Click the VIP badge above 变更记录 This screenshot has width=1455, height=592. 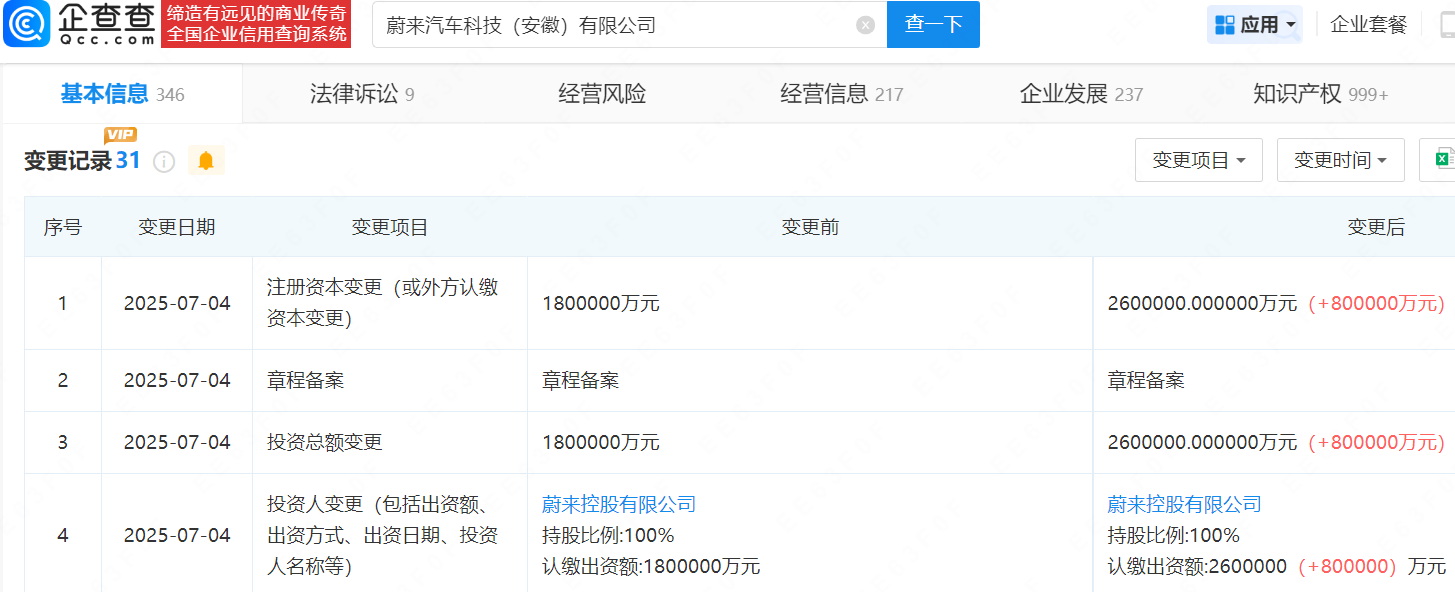point(120,135)
